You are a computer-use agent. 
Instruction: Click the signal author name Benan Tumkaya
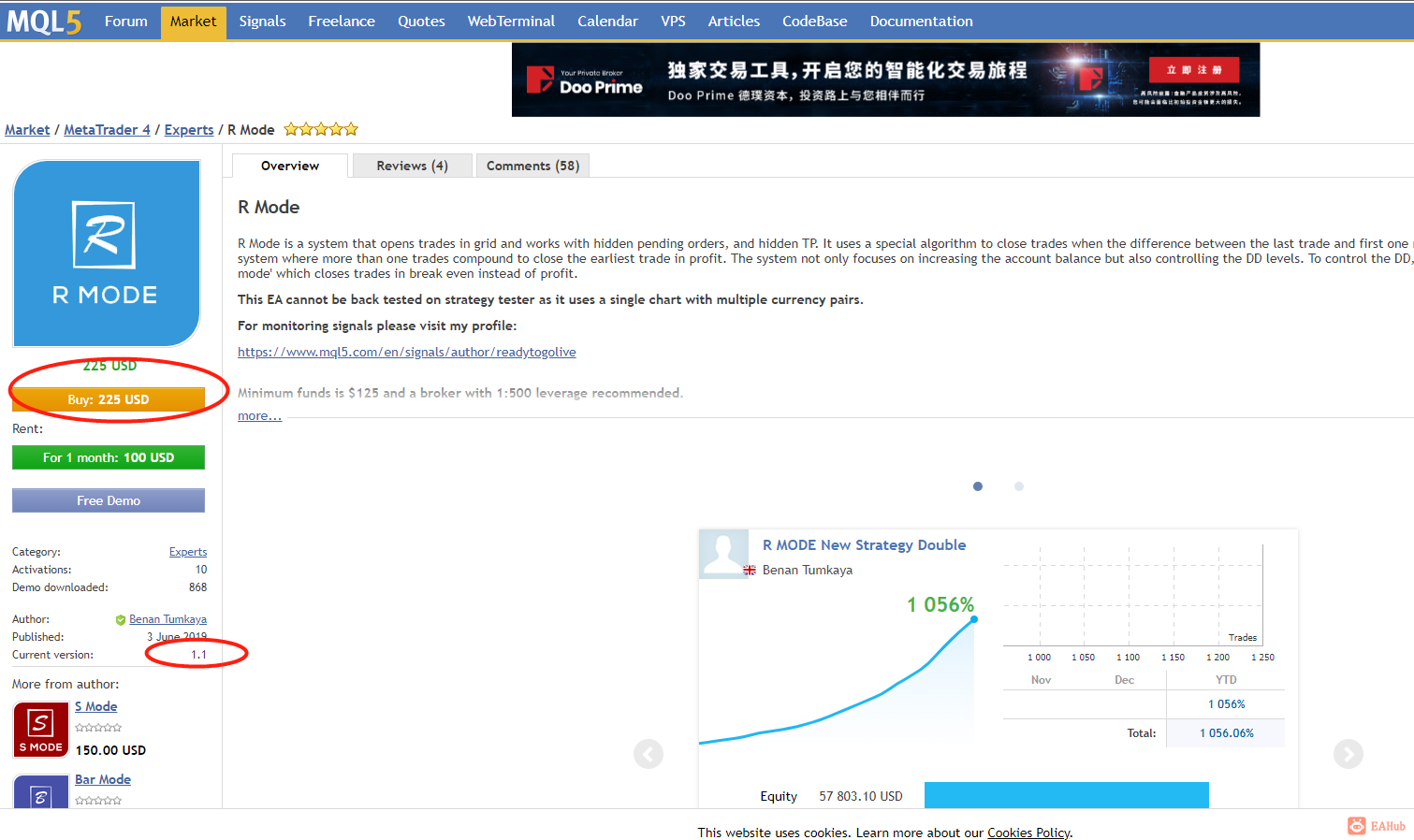coord(808,570)
